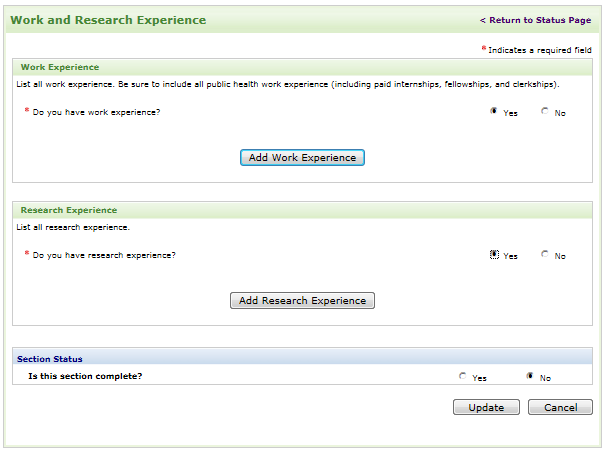Click the Work and Research Experience heading
The width and height of the screenshot is (604, 449).
108,20
